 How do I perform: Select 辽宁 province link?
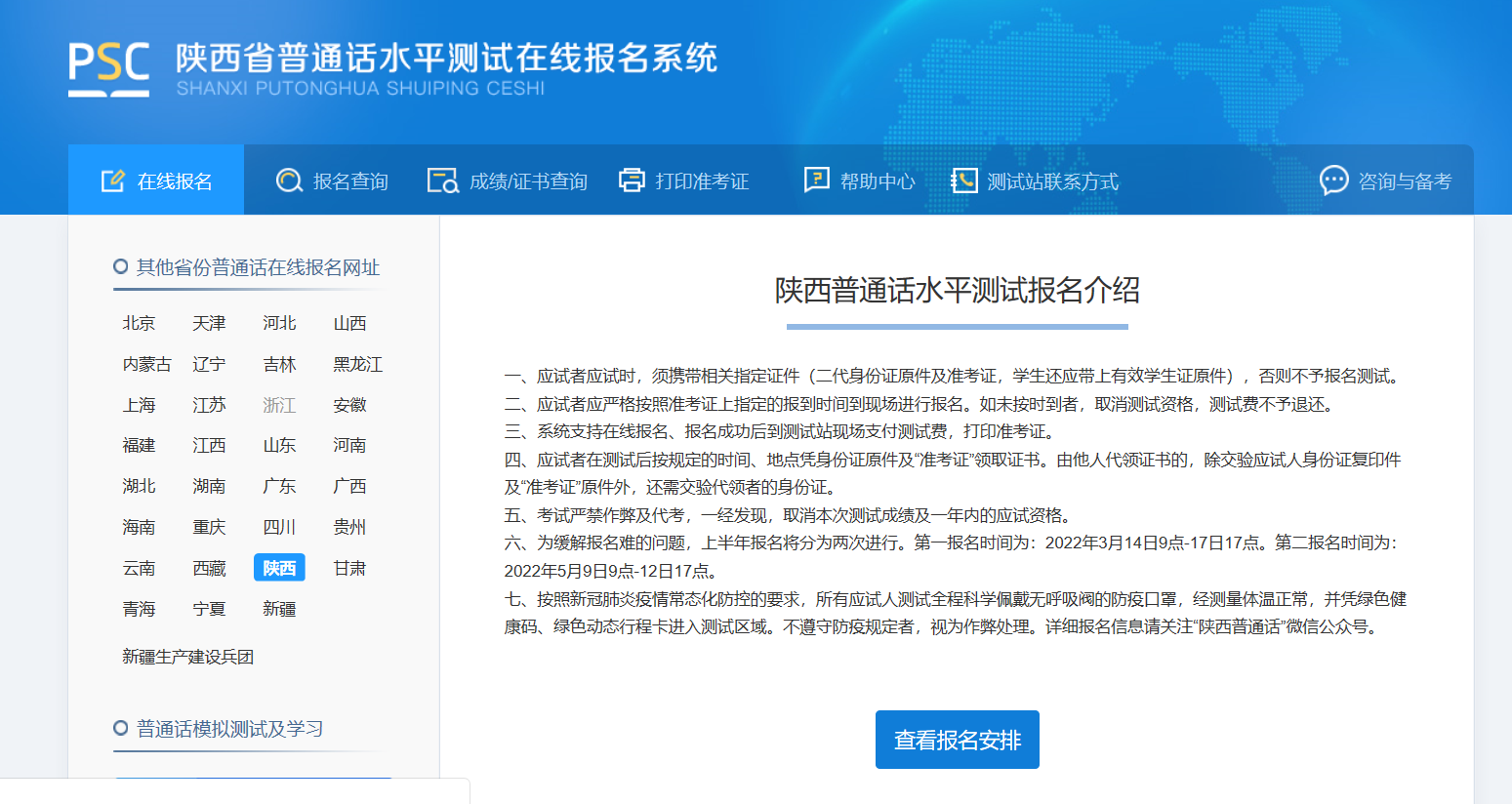pyautogui.click(x=209, y=364)
